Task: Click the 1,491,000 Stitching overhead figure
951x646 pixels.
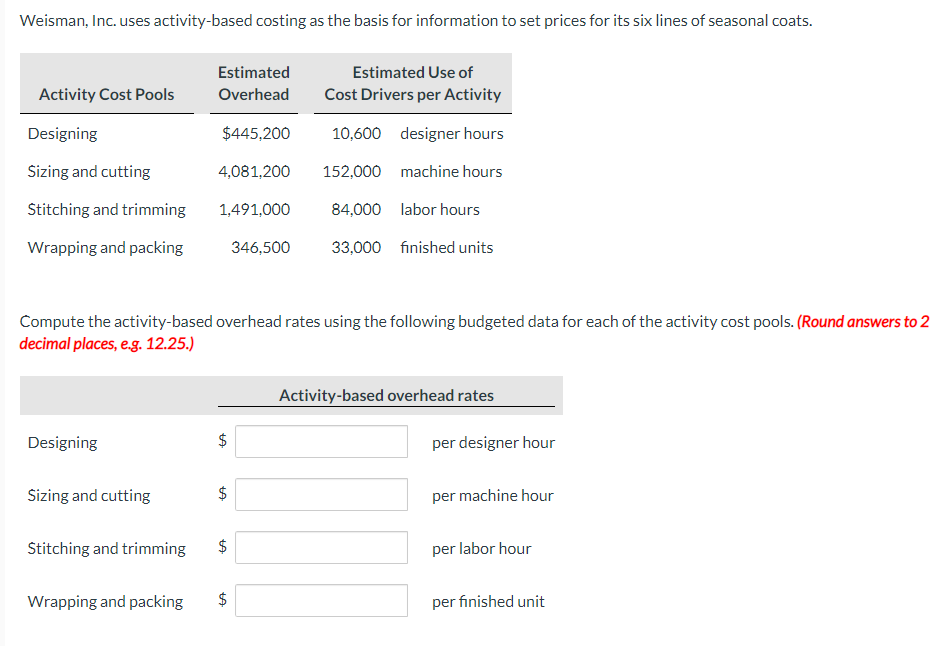Action: (x=257, y=209)
